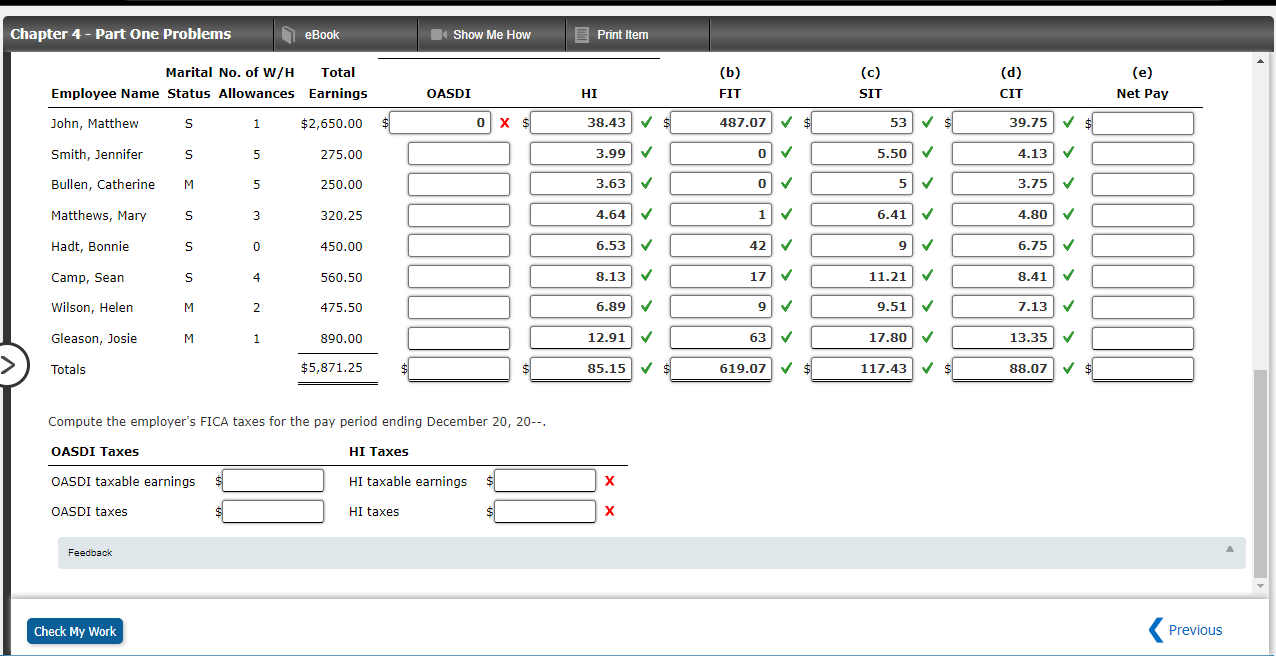Viewport: 1276px width, 656px height.
Task: Click the Net Pay field for John, Matthew
Action: point(1143,123)
